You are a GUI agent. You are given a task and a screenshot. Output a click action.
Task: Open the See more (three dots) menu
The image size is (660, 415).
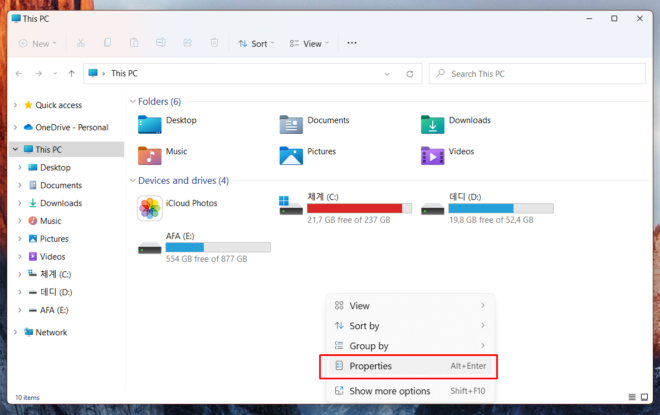coord(352,43)
